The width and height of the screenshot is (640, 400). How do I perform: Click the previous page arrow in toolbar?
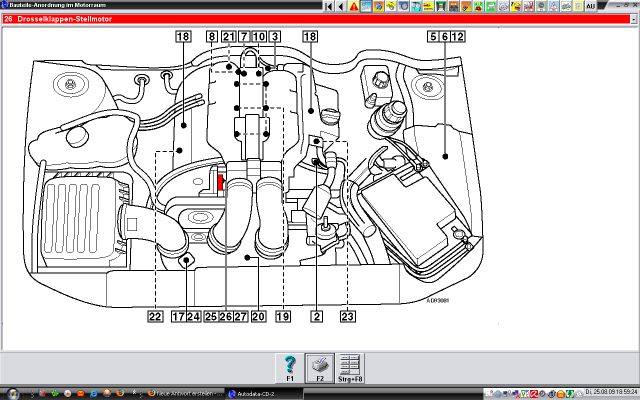340,6
